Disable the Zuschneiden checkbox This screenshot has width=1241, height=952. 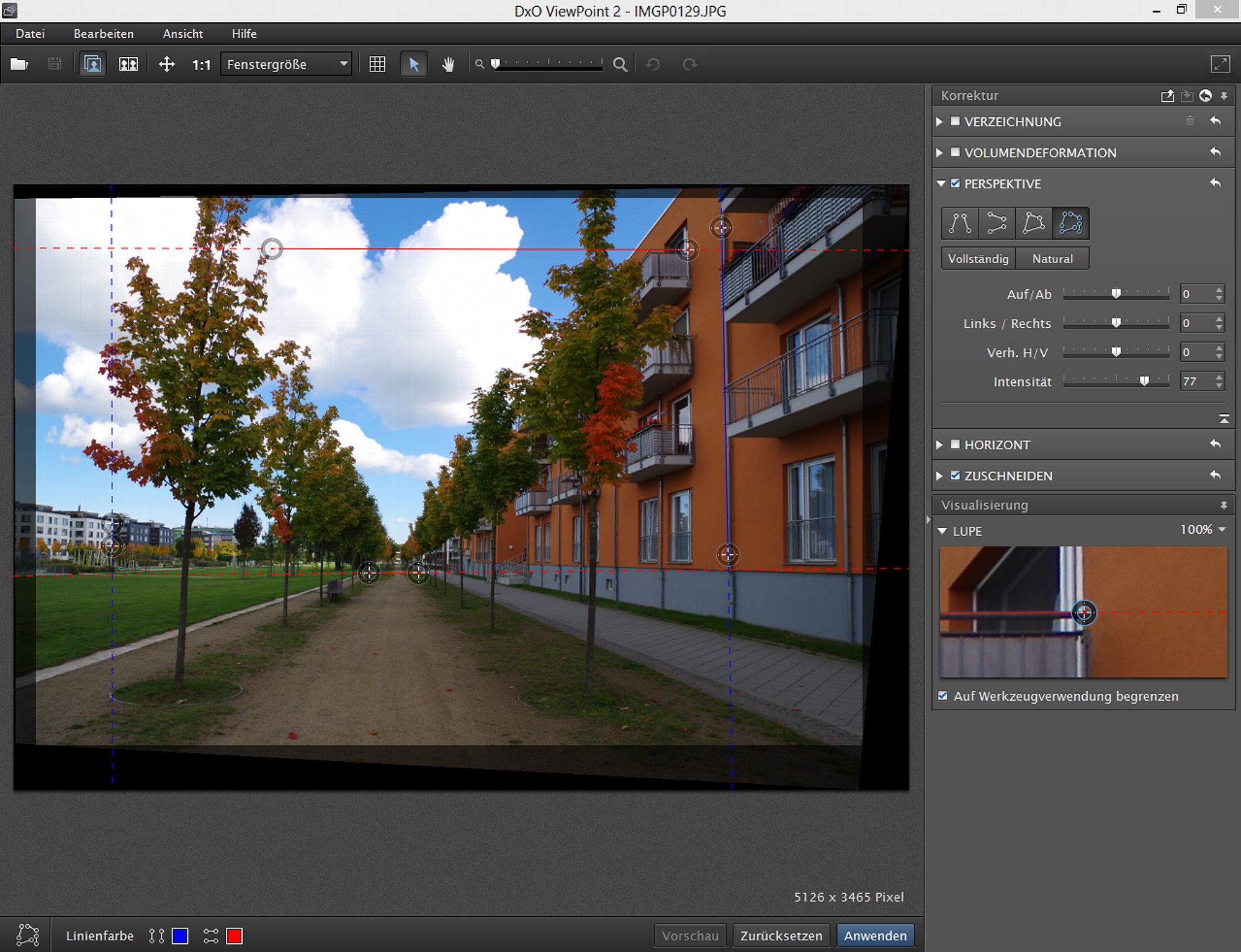tap(955, 475)
